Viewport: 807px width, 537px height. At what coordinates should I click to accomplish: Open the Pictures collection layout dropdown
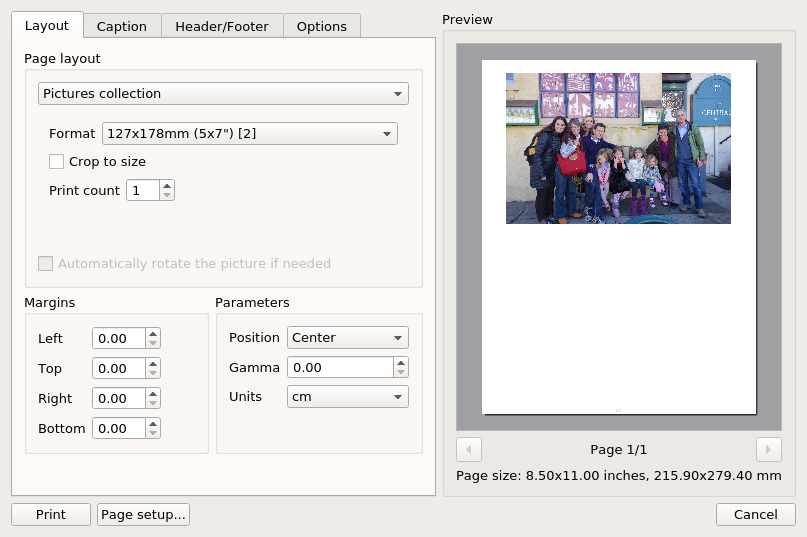[223, 94]
